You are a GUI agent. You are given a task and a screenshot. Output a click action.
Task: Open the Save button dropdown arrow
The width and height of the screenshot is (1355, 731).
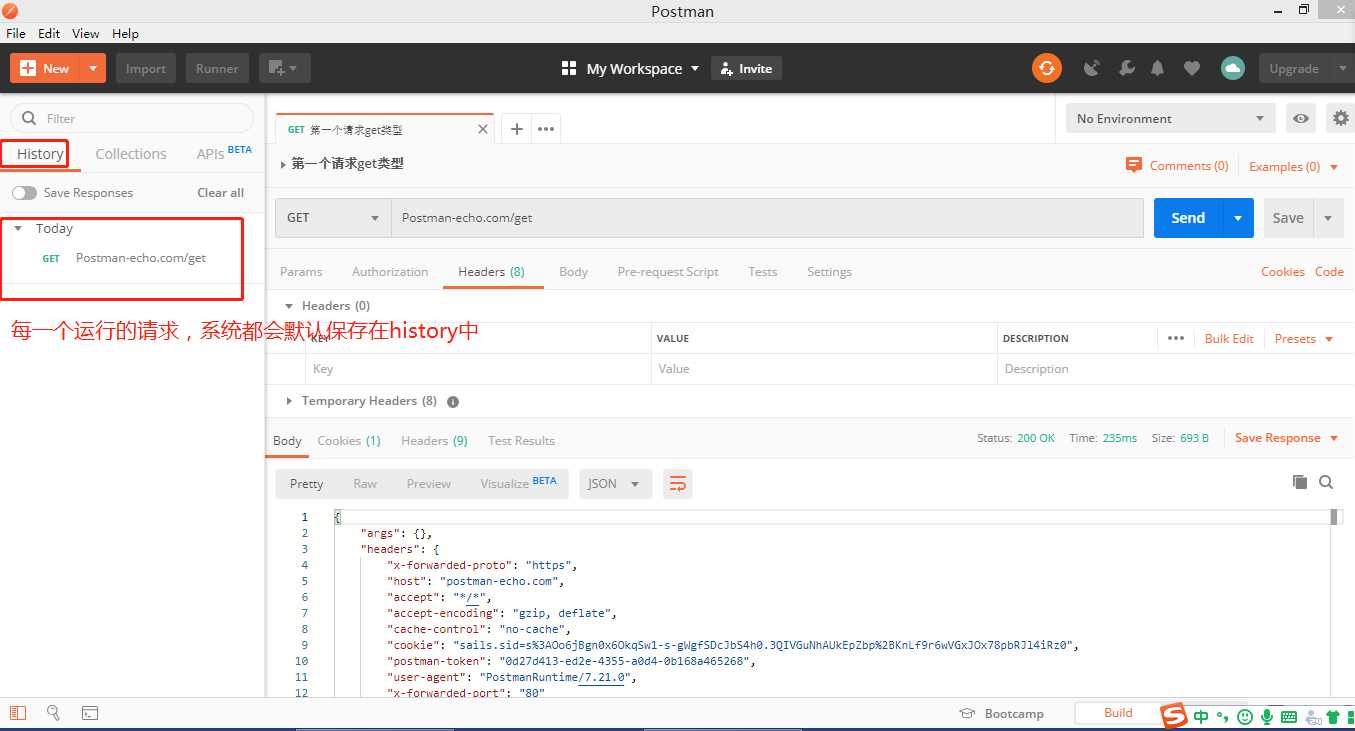pyautogui.click(x=1328, y=217)
